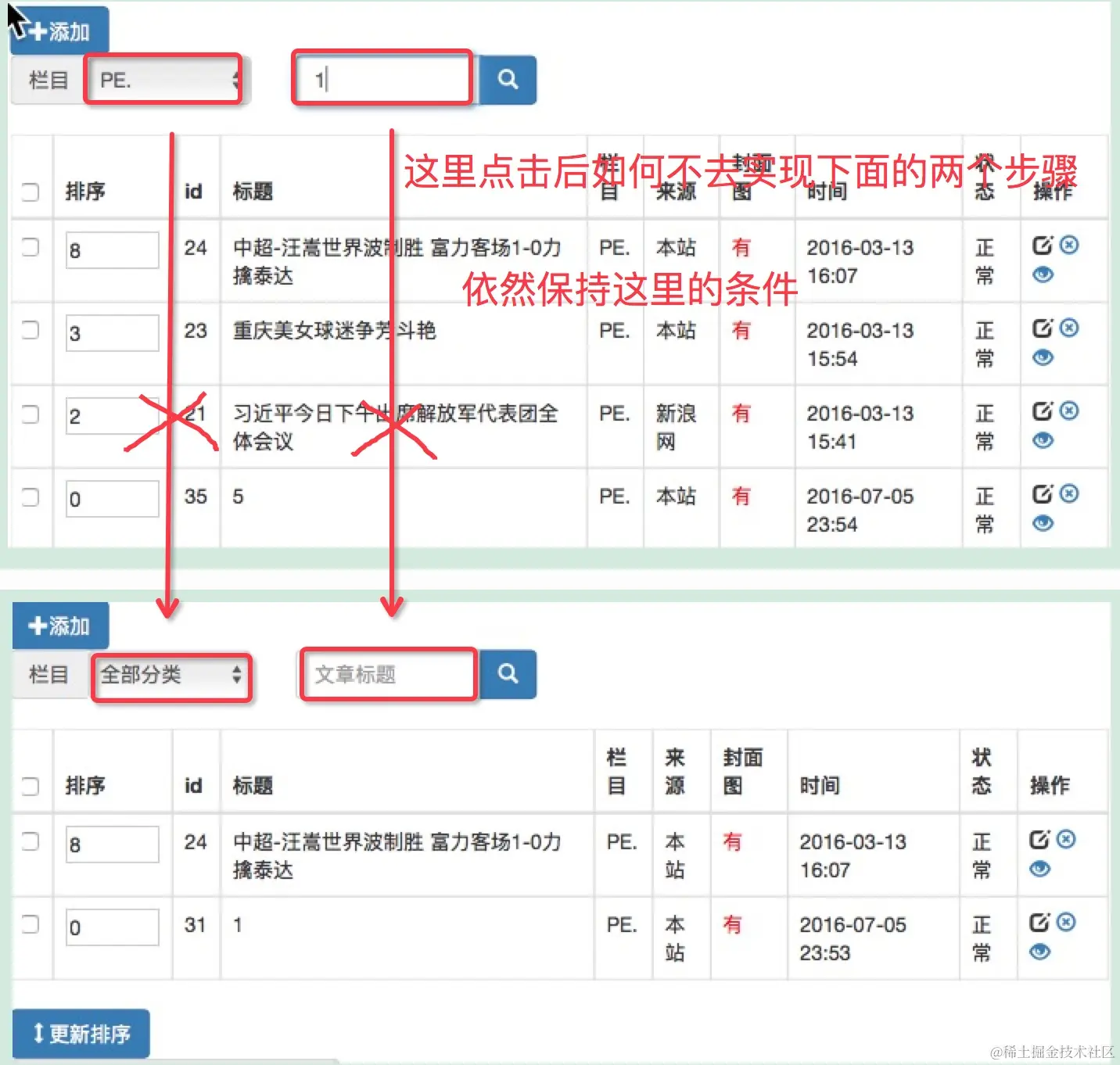Screen dimensions: 1120x1065
Task: Click edit icon for lower id 24 row
Action: click(x=1039, y=839)
